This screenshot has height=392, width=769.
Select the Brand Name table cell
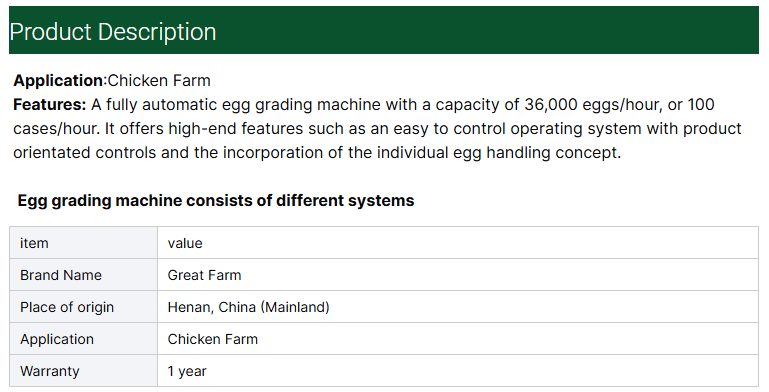pos(83,275)
